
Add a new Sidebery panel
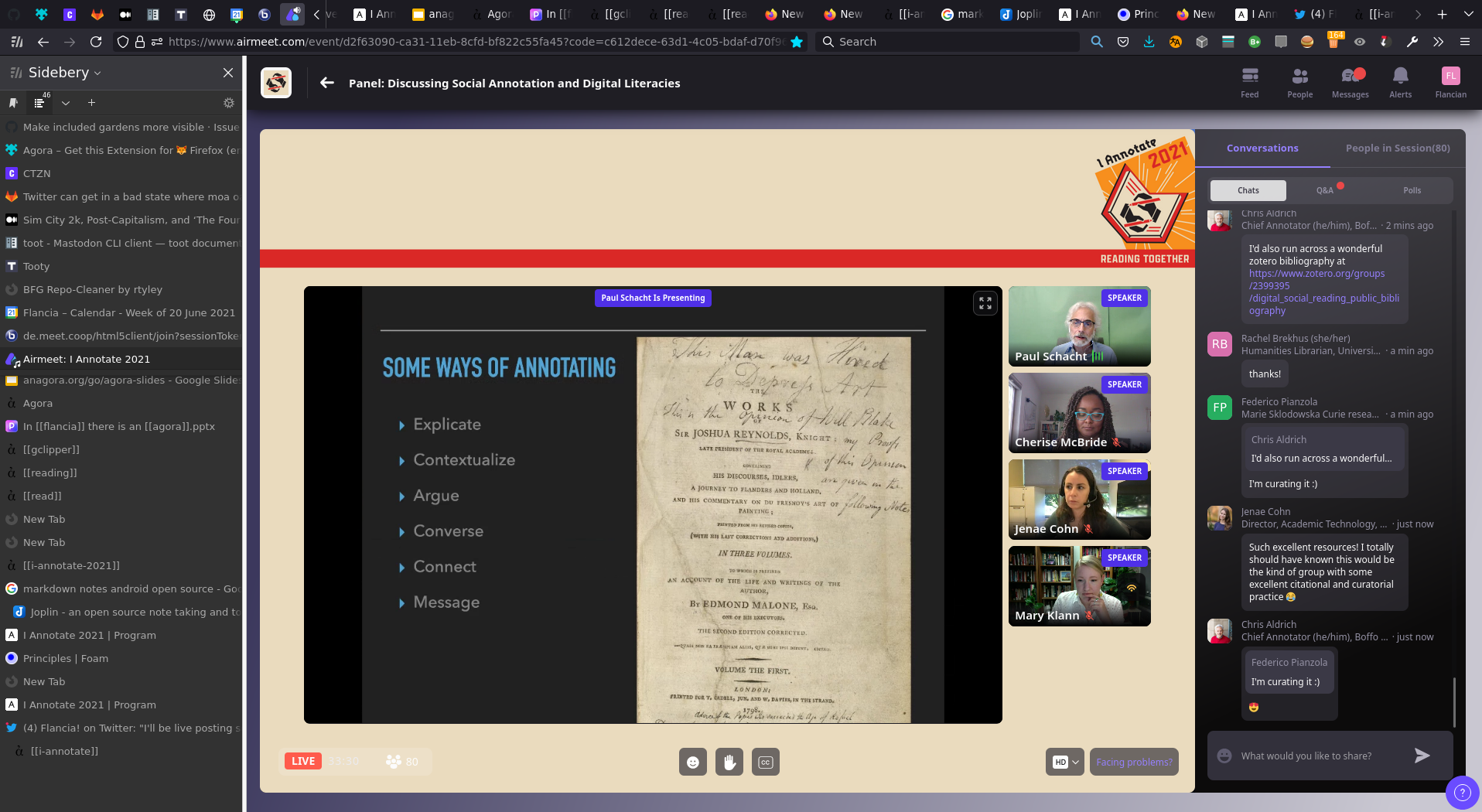point(91,103)
